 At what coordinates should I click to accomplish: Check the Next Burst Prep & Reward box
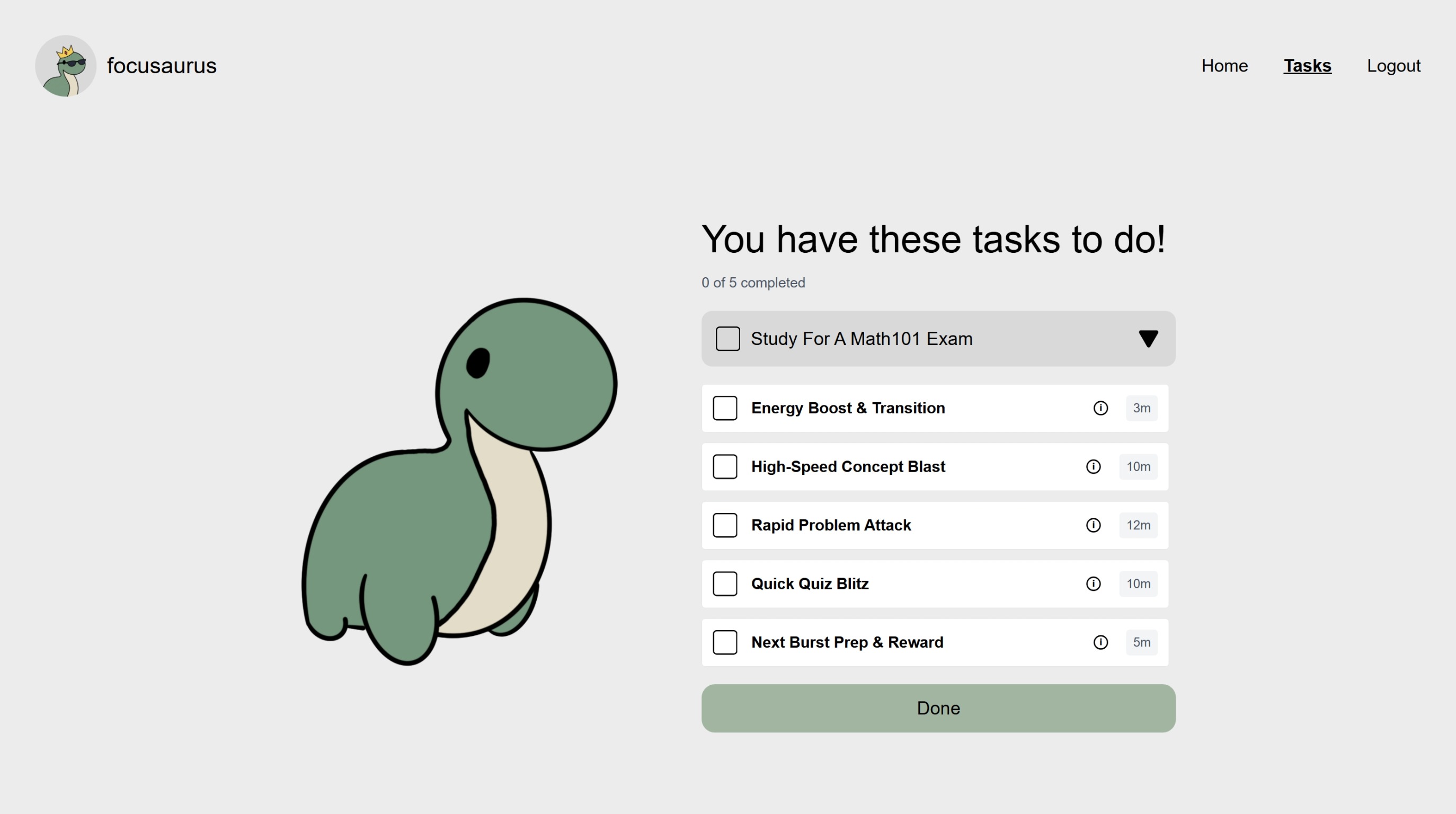725,642
